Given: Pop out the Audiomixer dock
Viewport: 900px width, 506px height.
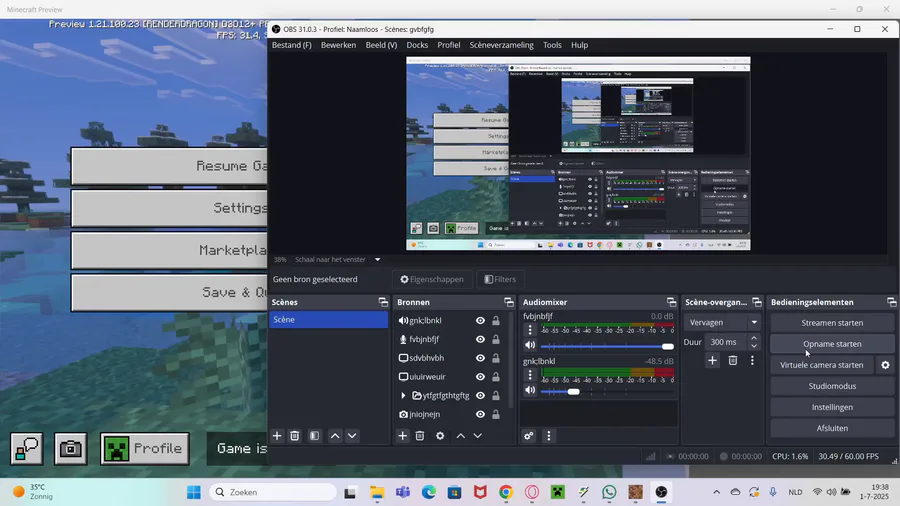Looking at the screenshot, I should pos(671,302).
